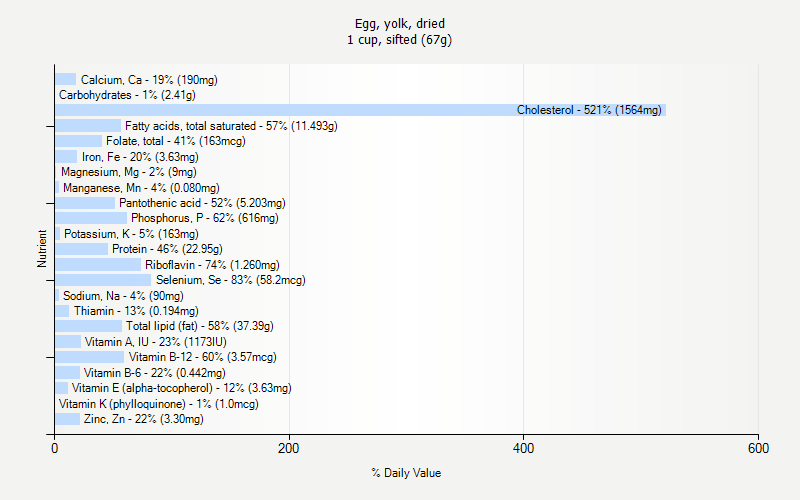Click the chart title 'Egg, yolk, dried'
The image size is (800, 500).
[400, 23]
